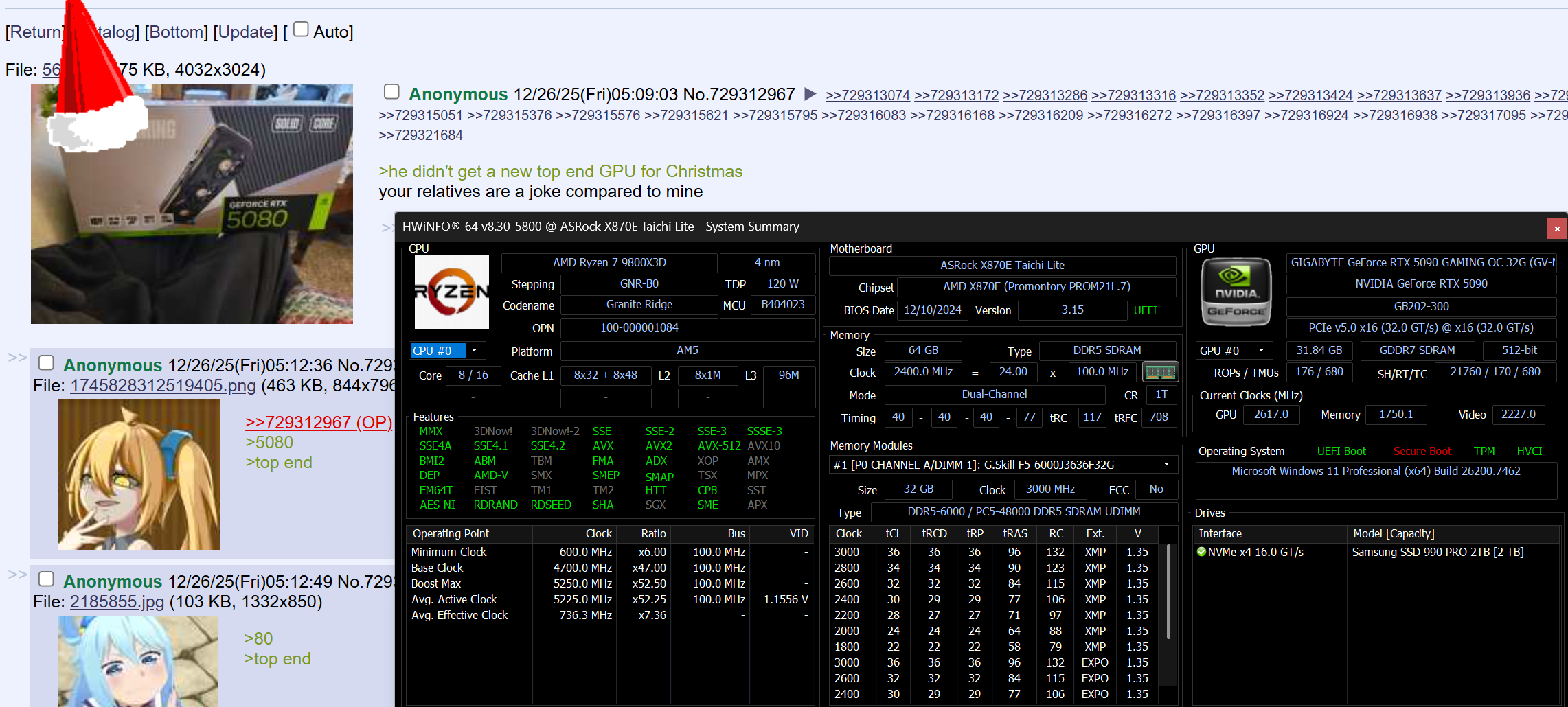The width and height of the screenshot is (1568, 707).
Task: Open reply link >>729313074
Action: click(867, 95)
